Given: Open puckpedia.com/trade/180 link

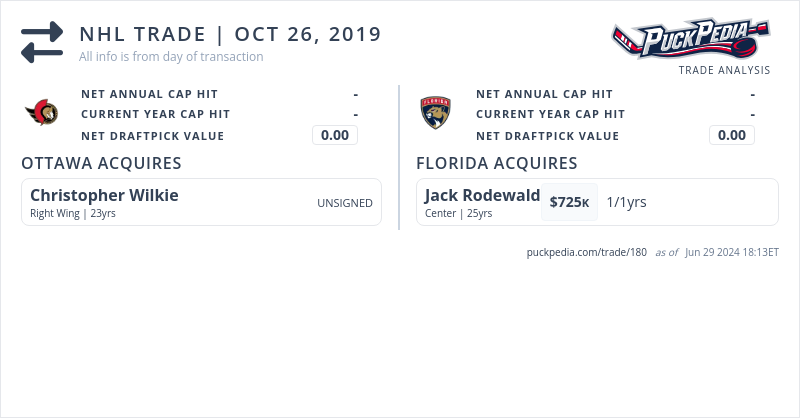Looking at the screenshot, I should [587, 252].
